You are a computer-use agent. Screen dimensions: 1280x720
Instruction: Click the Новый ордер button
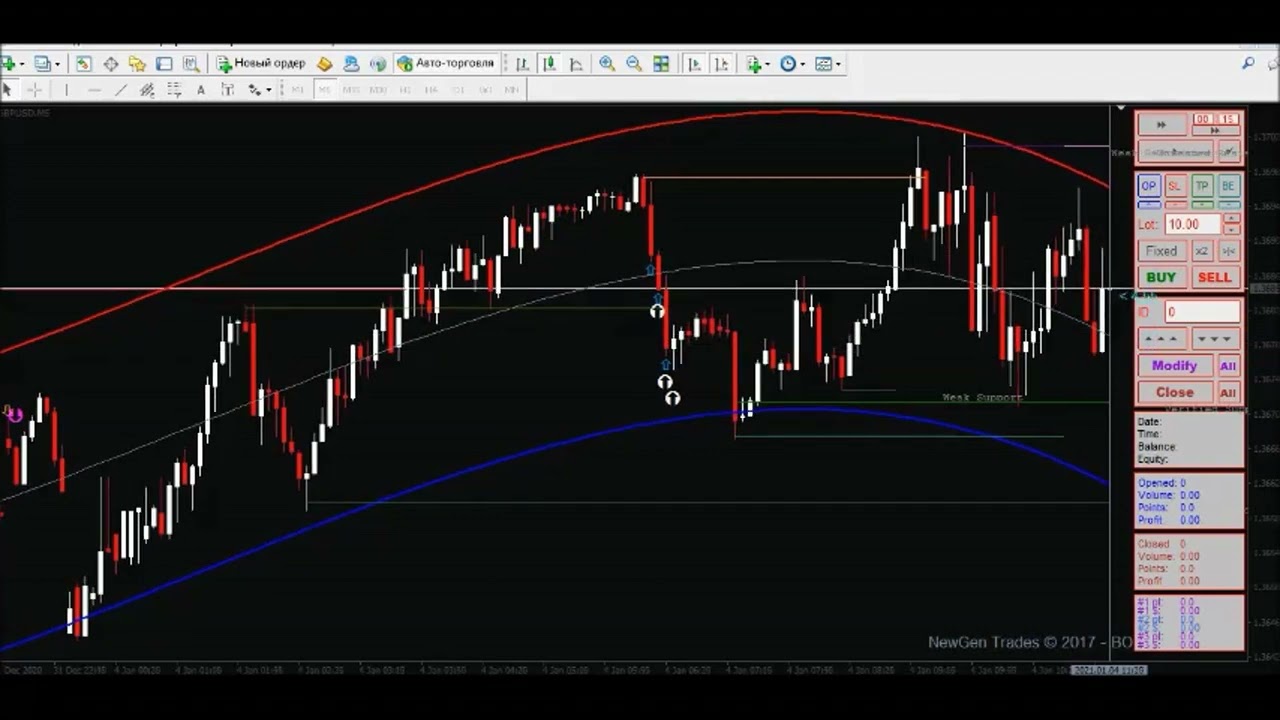point(261,64)
